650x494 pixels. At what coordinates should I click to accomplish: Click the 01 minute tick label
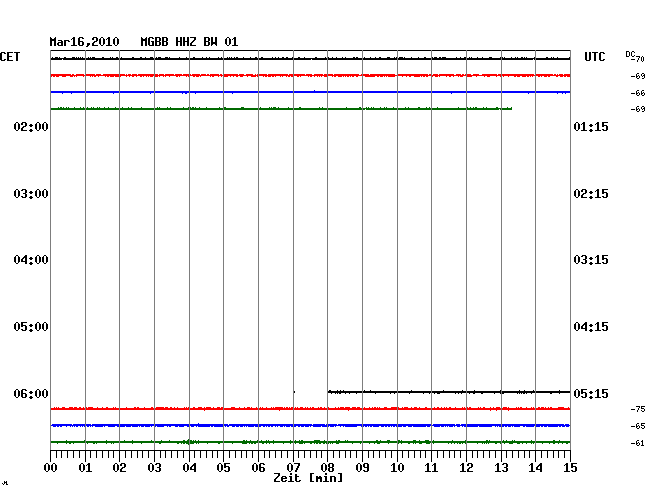(x=85, y=468)
